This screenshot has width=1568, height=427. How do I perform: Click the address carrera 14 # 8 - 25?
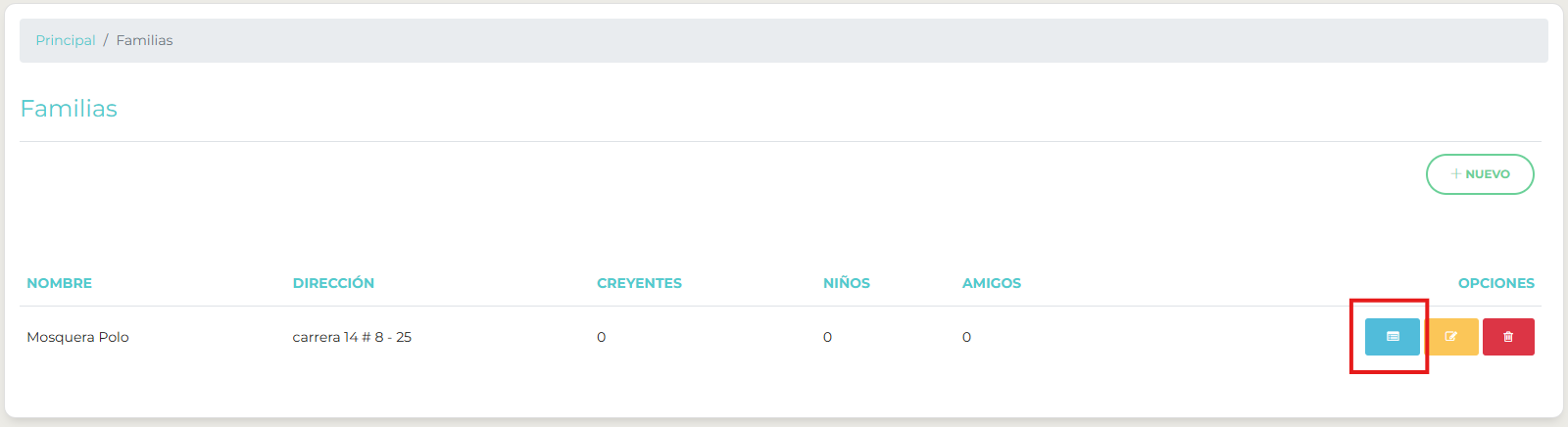352,337
